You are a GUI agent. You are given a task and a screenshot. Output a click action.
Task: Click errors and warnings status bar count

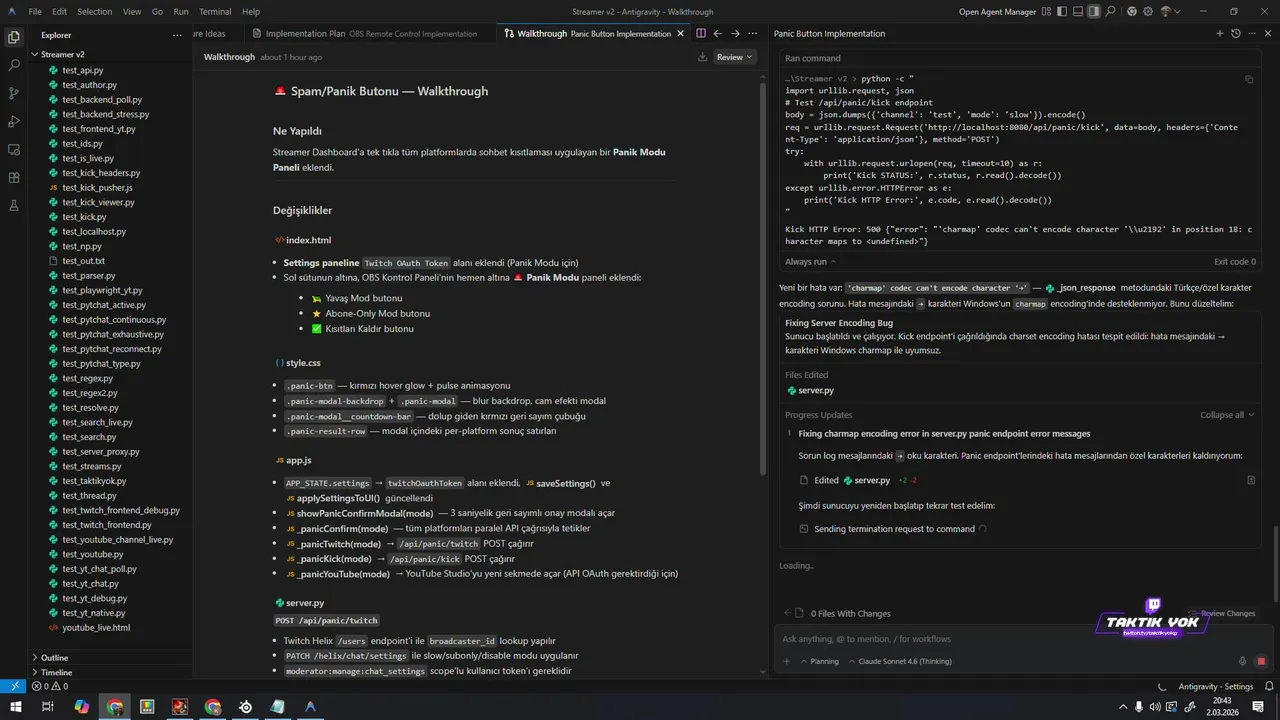coord(50,687)
